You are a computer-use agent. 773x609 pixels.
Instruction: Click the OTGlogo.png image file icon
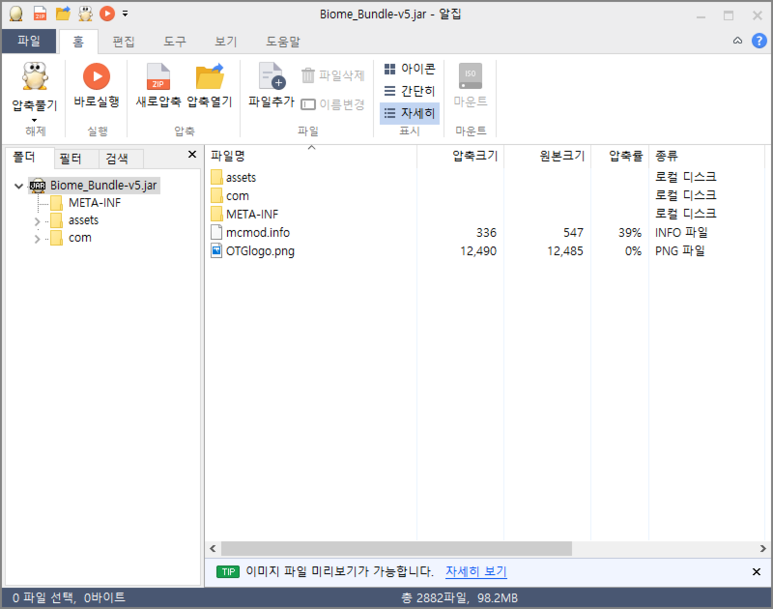(216, 251)
